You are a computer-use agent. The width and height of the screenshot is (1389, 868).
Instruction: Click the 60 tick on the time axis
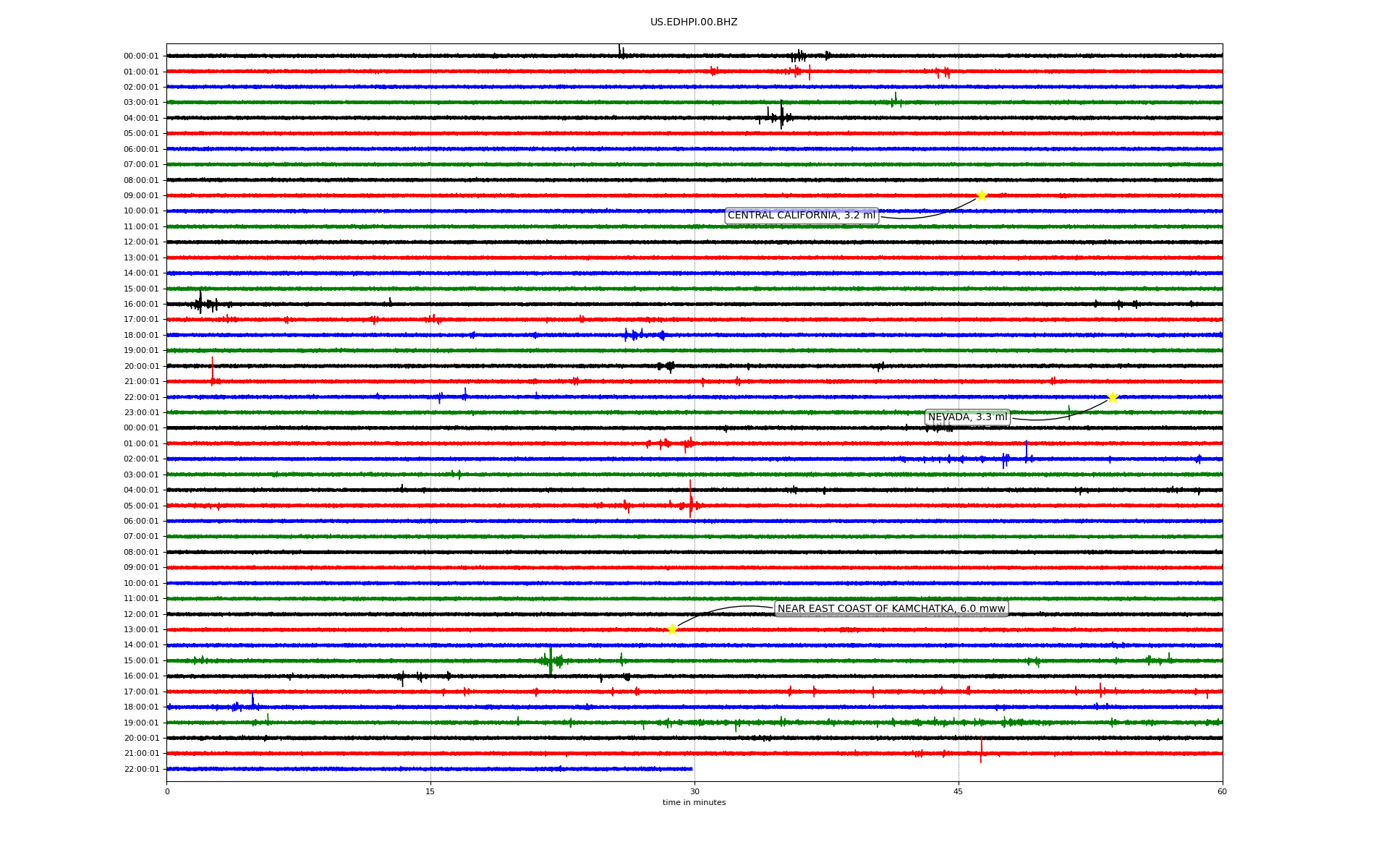[1221, 791]
